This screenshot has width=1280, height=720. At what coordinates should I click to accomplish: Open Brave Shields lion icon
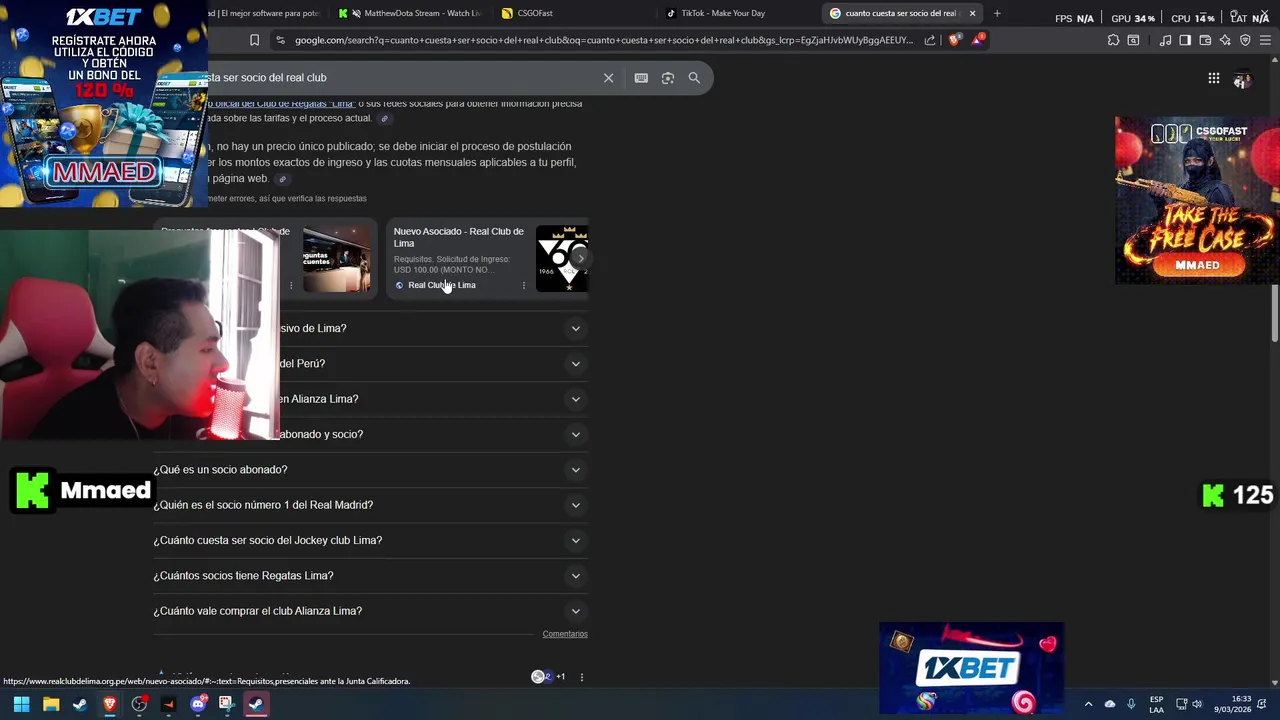954,40
